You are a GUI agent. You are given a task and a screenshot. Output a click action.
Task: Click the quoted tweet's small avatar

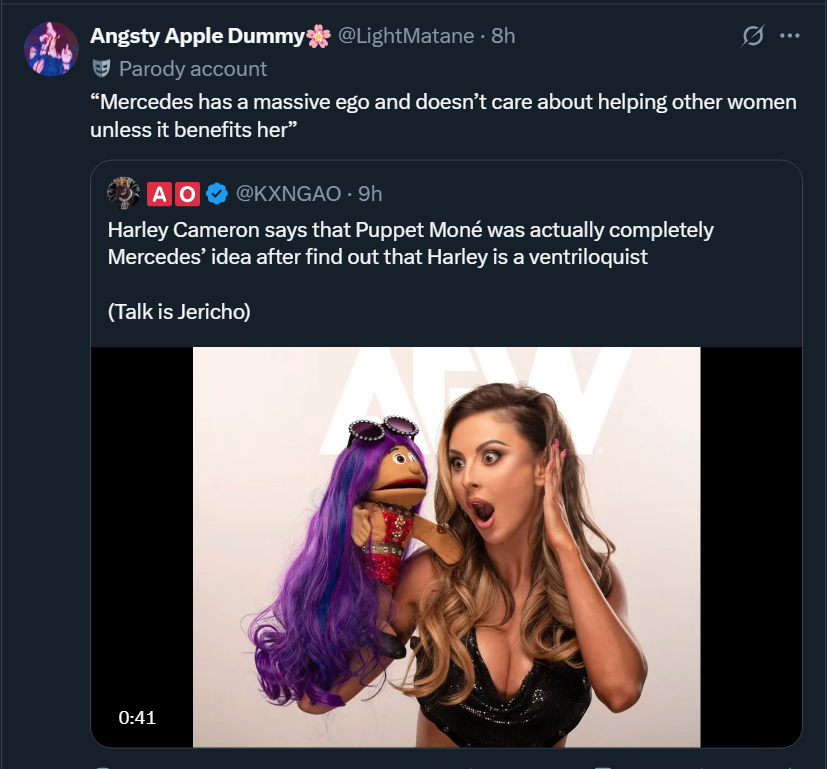(123, 192)
